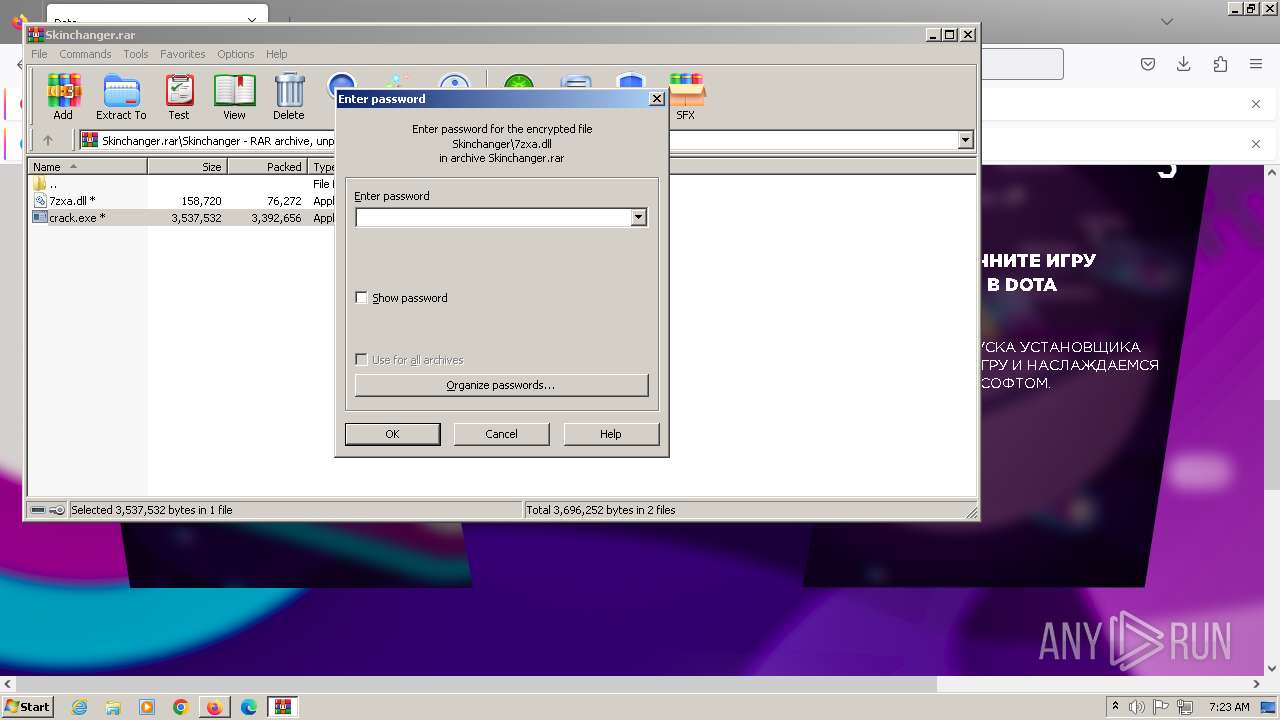Viewport: 1280px width, 720px height.
Task: Open the Enter password dropdown arrow
Action: [638, 217]
